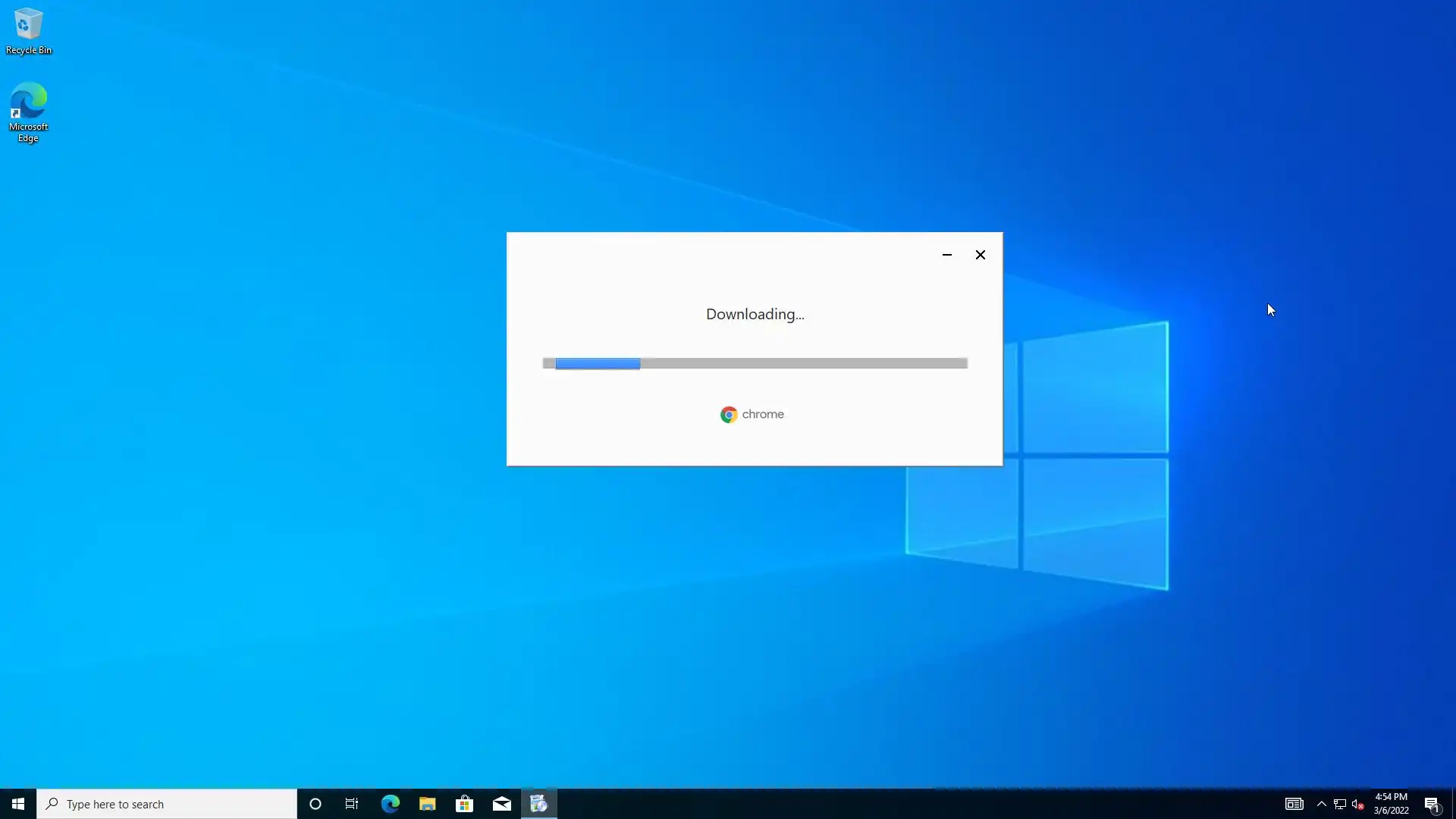Screen dimensions: 1456x819
Task: Click the Chrome logo in the installer
Action: click(729, 415)
